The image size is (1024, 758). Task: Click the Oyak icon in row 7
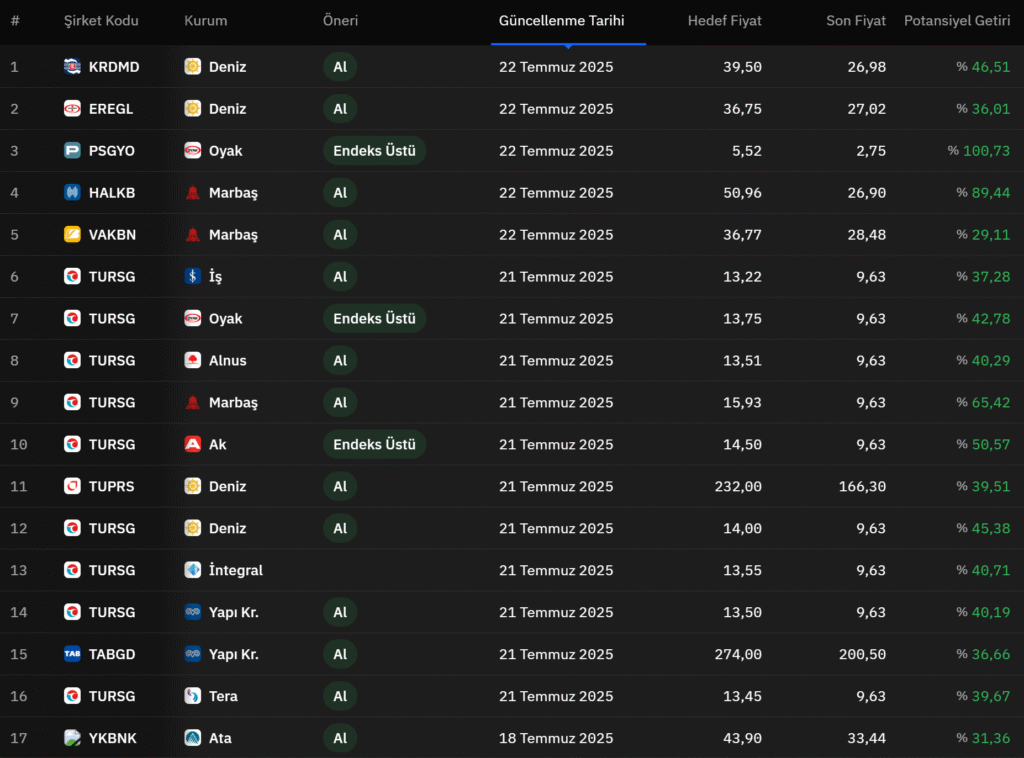click(193, 319)
